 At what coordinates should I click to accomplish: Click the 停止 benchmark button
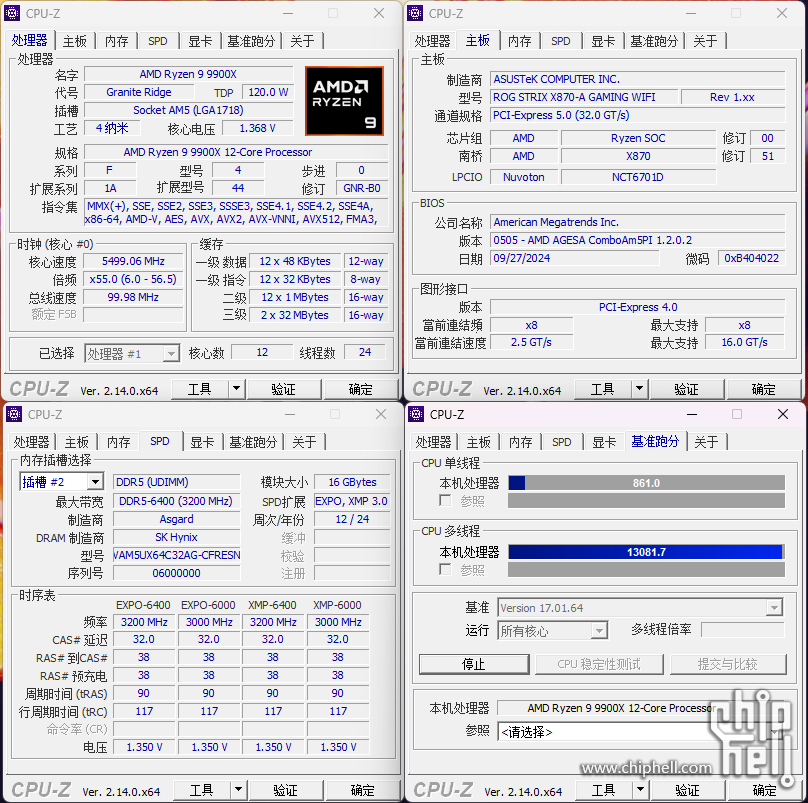click(x=474, y=664)
